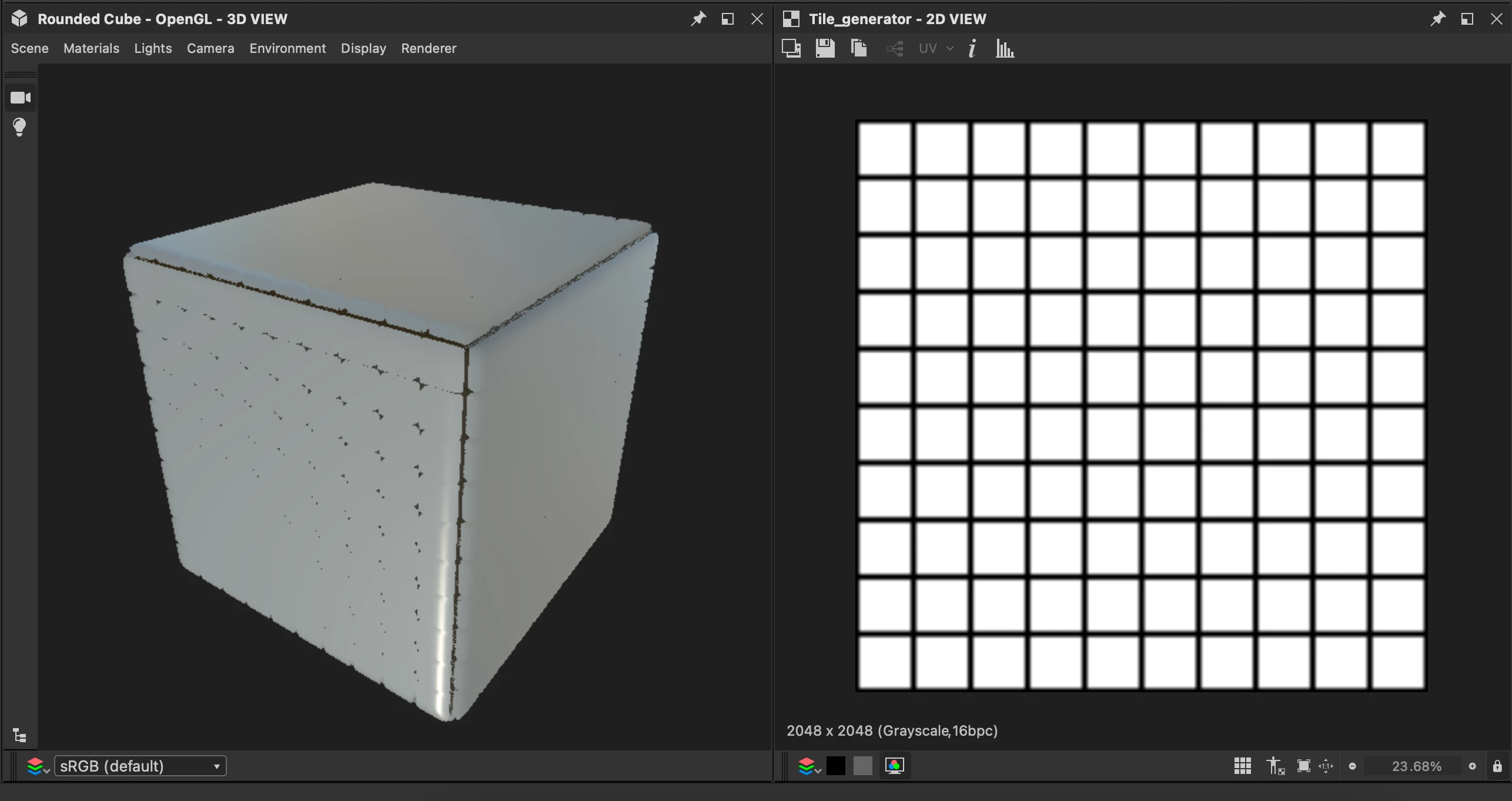Click the 23.68% zoom value field
Viewport: 1512px width, 801px height.
tap(1416, 766)
